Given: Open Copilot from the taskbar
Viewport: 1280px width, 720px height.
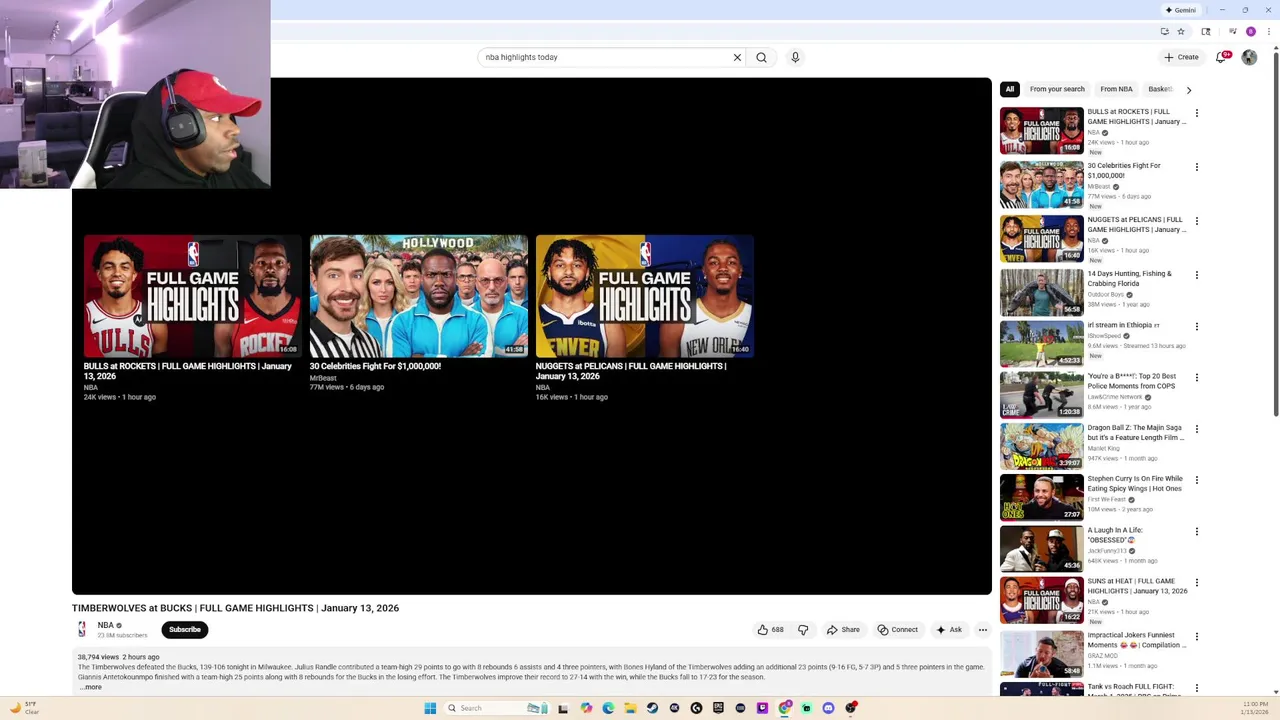Looking at the screenshot, I should coord(586,708).
